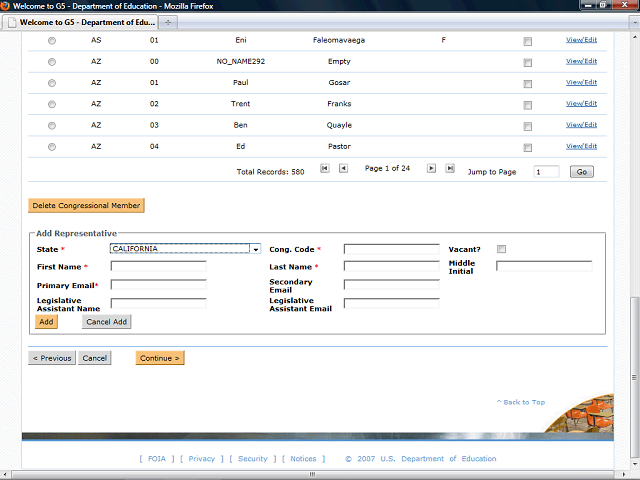
Task: Click the Firefox icon in the title bar
Action: tap(6, 5)
